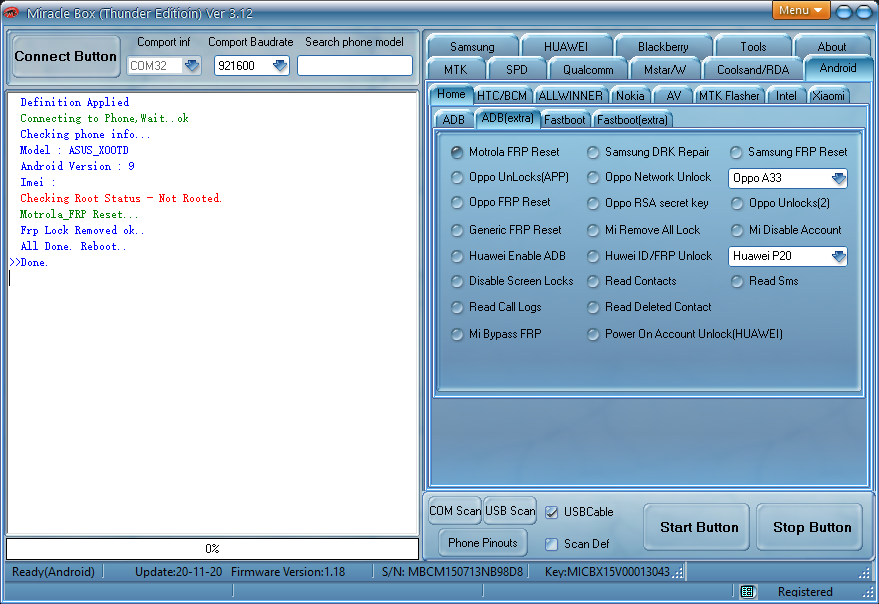Click the Start Button
Viewport: 879px width, 604px height.
coord(698,527)
